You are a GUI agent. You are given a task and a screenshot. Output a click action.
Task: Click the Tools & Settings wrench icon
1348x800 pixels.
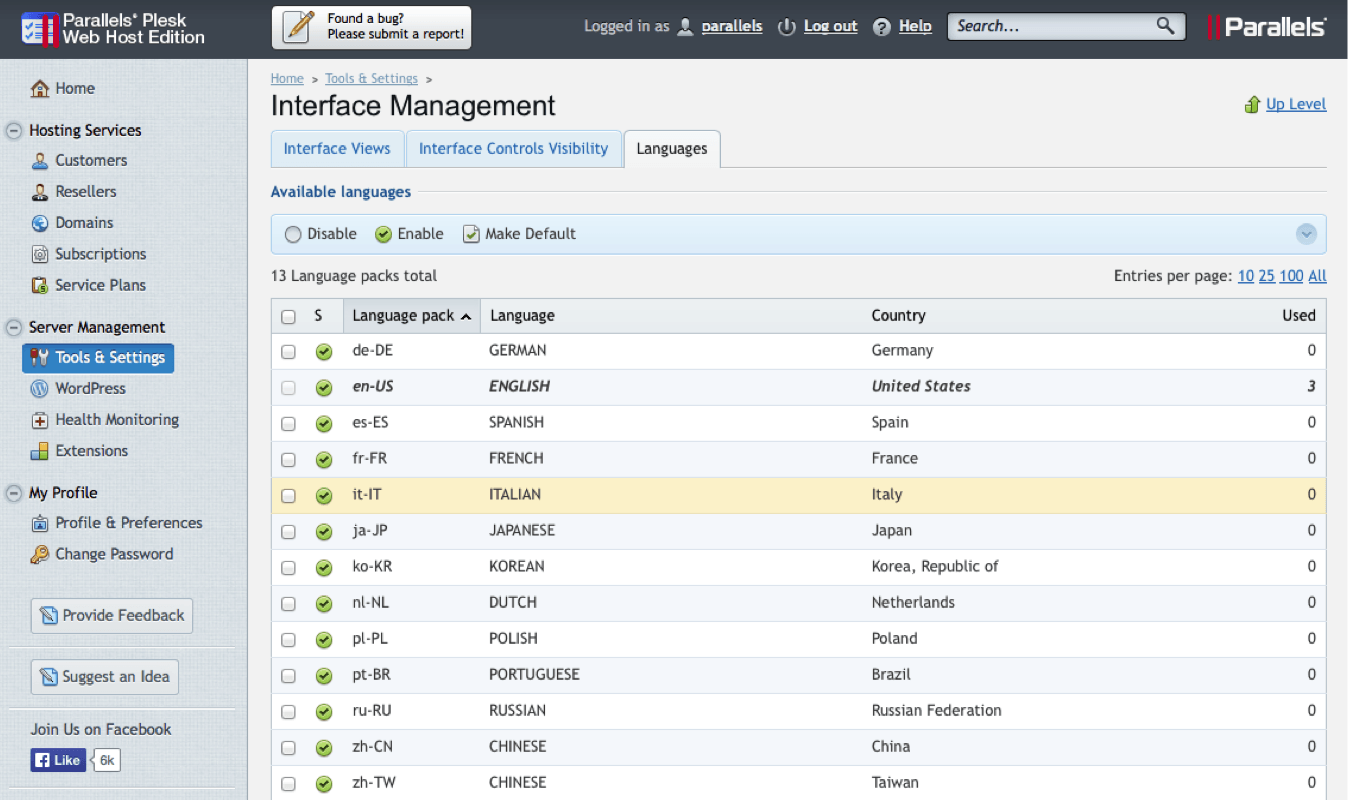(40, 357)
